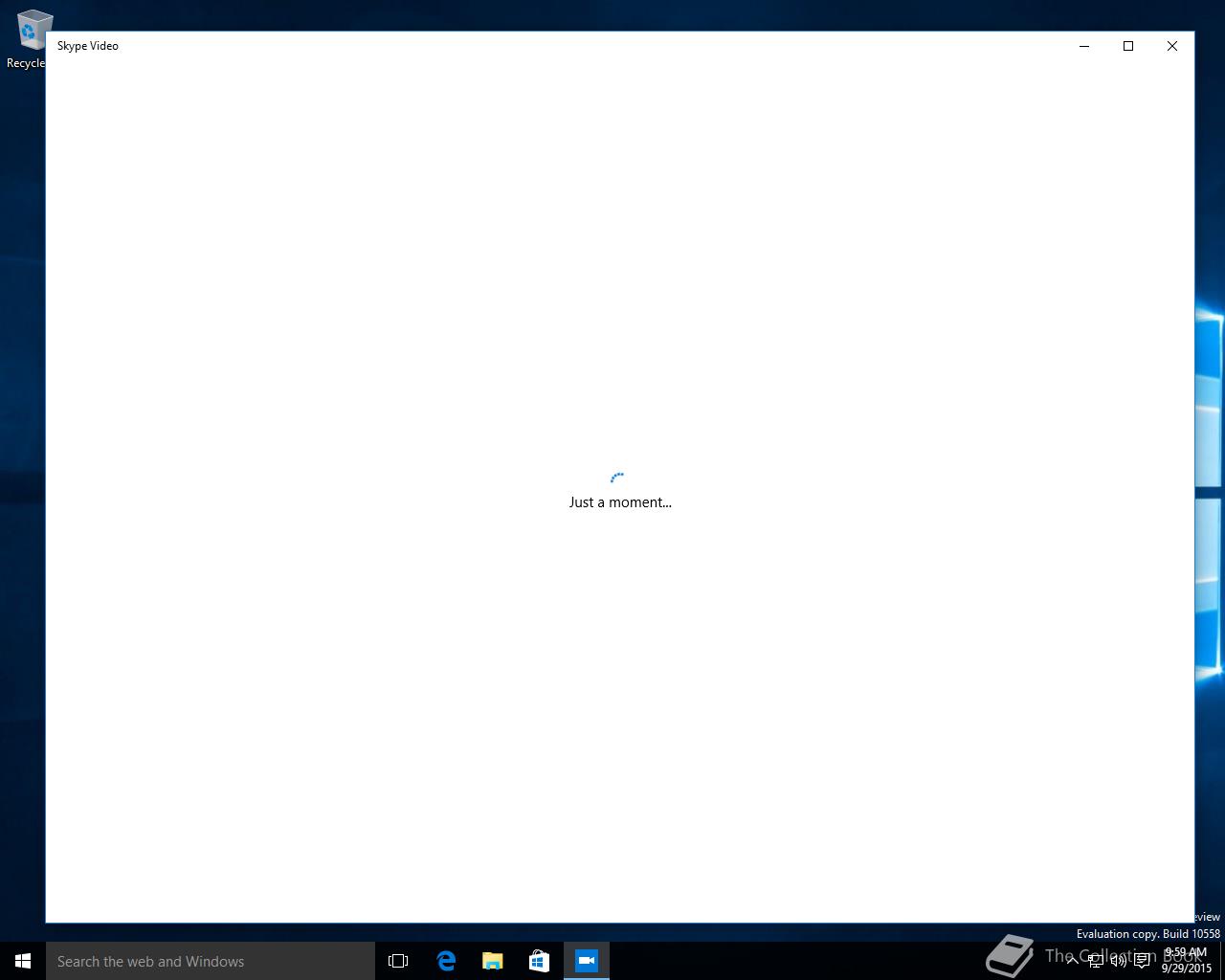The image size is (1225, 980).
Task: Click the taskbar clock and date
Action: 1187,961
